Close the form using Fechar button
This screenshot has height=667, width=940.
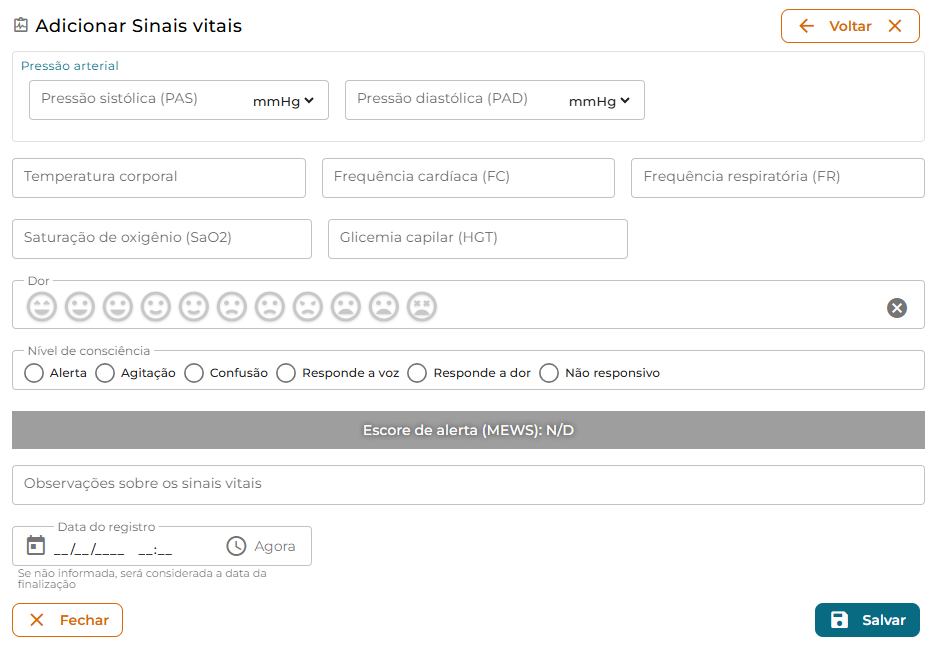pyautogui.click(x=68, y=620)
